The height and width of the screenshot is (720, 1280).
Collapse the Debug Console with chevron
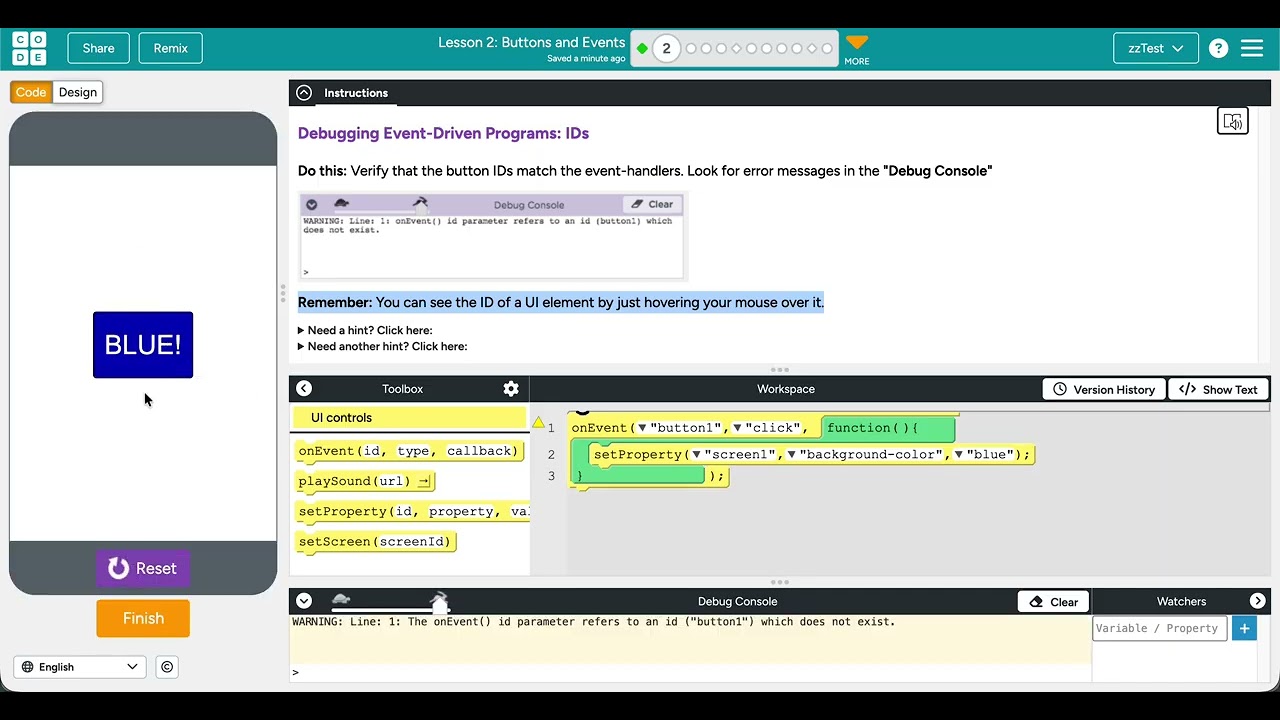(304, 601)
